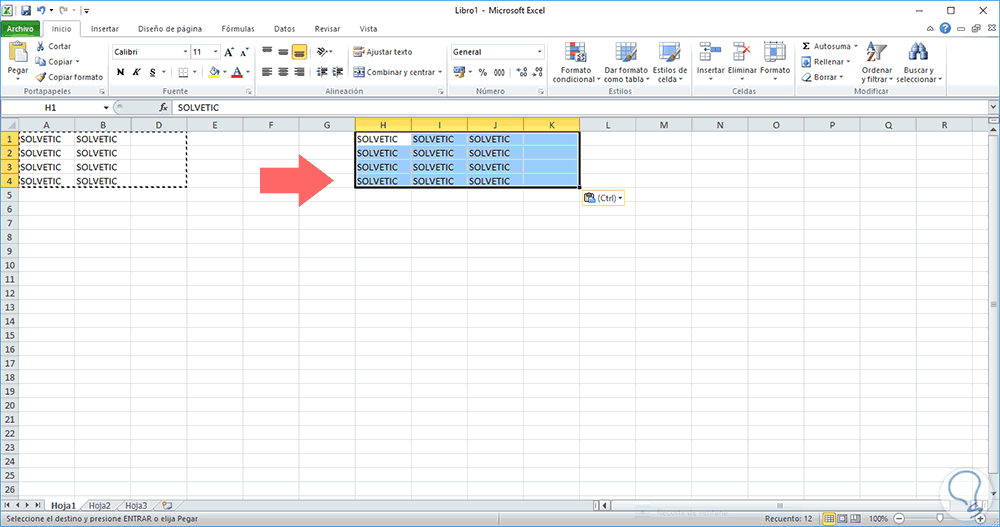Switch to Hoja2 sheet tab
Viewport: 1000px width, 527px height.
99,505
